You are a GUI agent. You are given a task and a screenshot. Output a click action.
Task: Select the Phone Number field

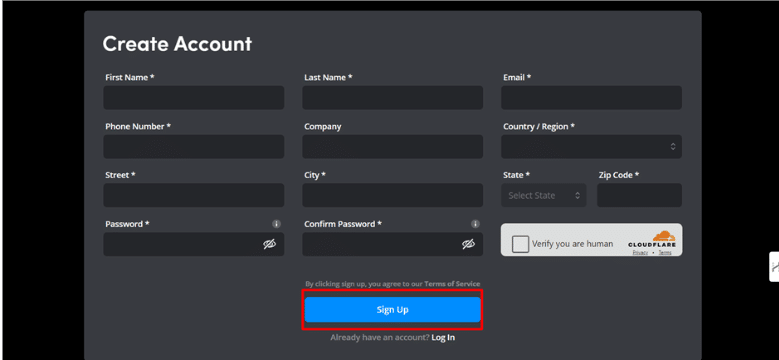coord(194,146)
